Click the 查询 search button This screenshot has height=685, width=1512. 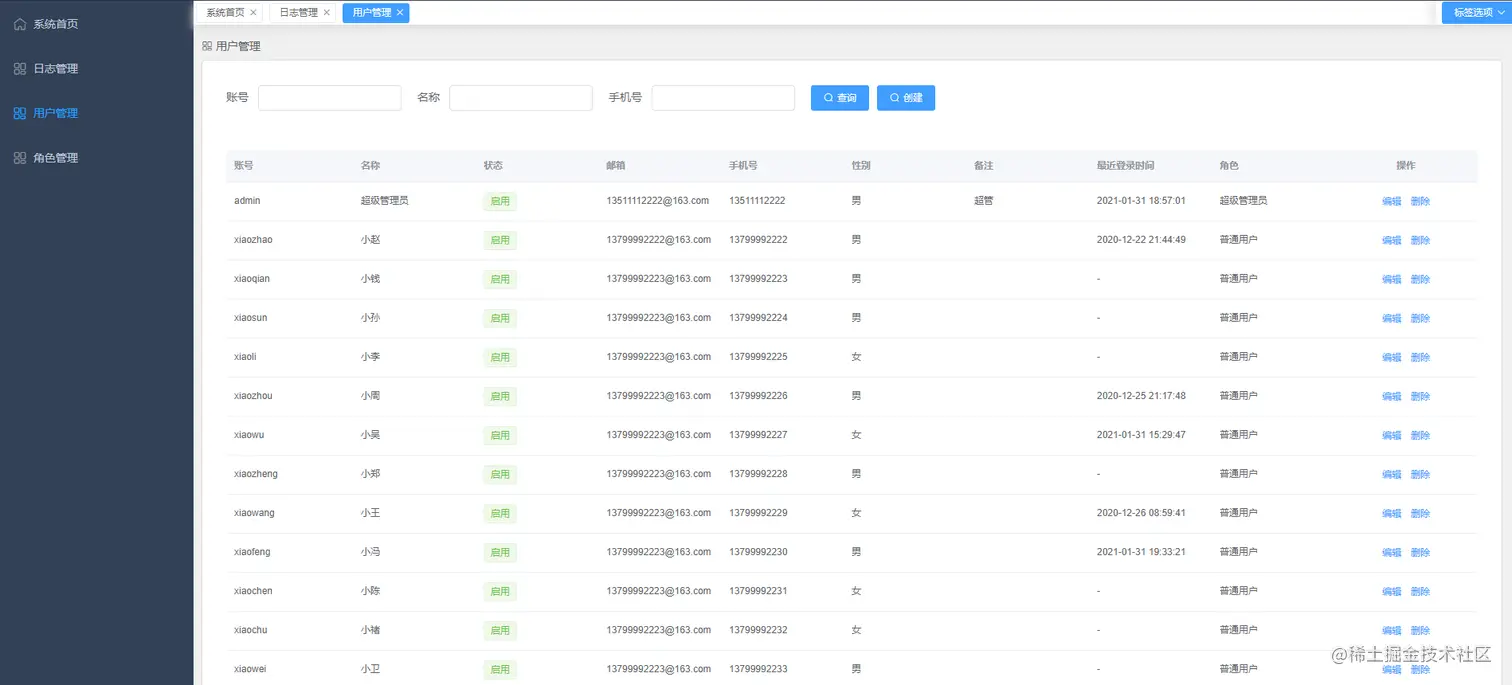840,98
